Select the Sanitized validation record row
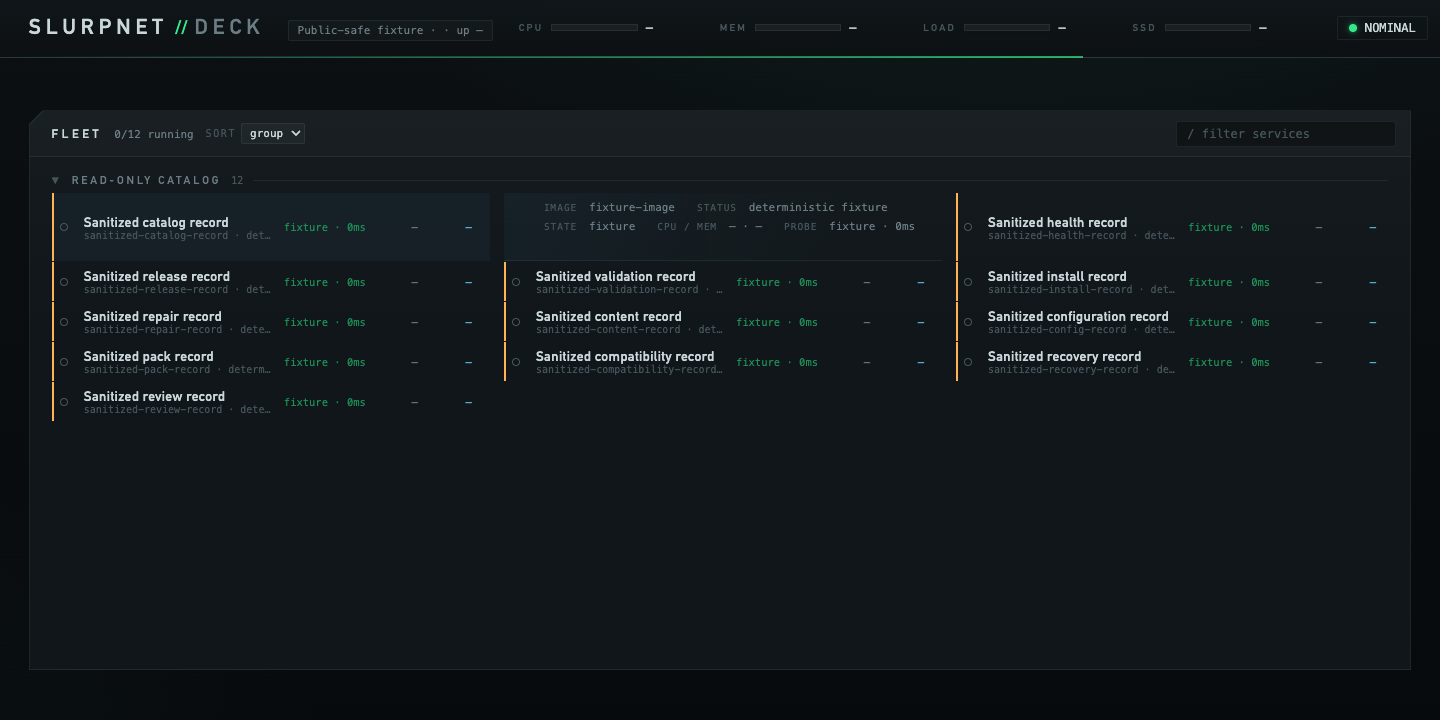 tap(723, 282)
